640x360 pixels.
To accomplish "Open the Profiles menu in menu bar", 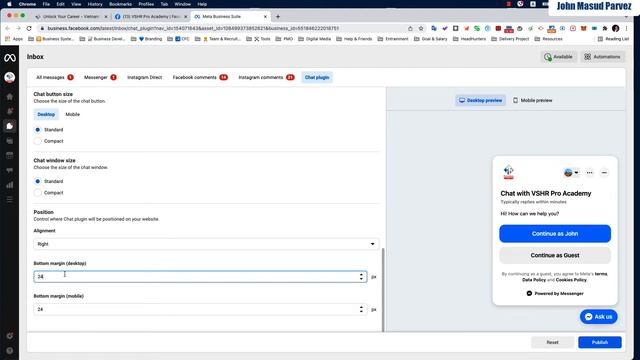I will [146, 4].
